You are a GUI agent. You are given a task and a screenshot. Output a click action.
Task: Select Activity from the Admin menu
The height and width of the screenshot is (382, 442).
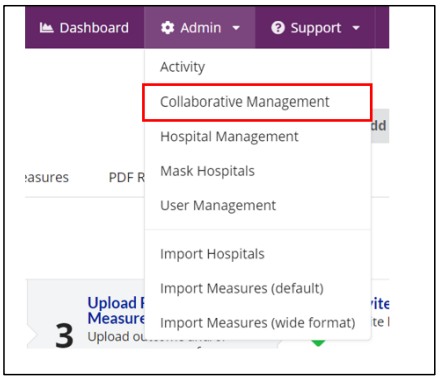[182, 67]
